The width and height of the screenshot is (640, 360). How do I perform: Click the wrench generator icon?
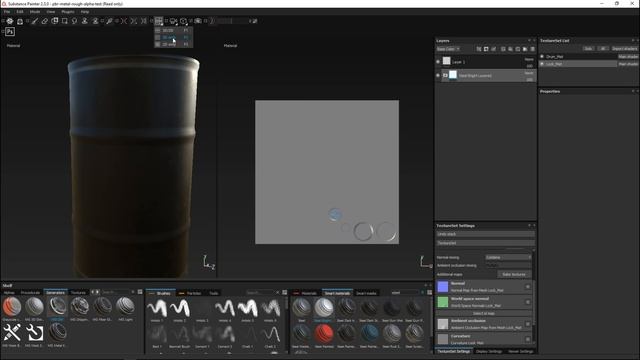tap(34, 333)
